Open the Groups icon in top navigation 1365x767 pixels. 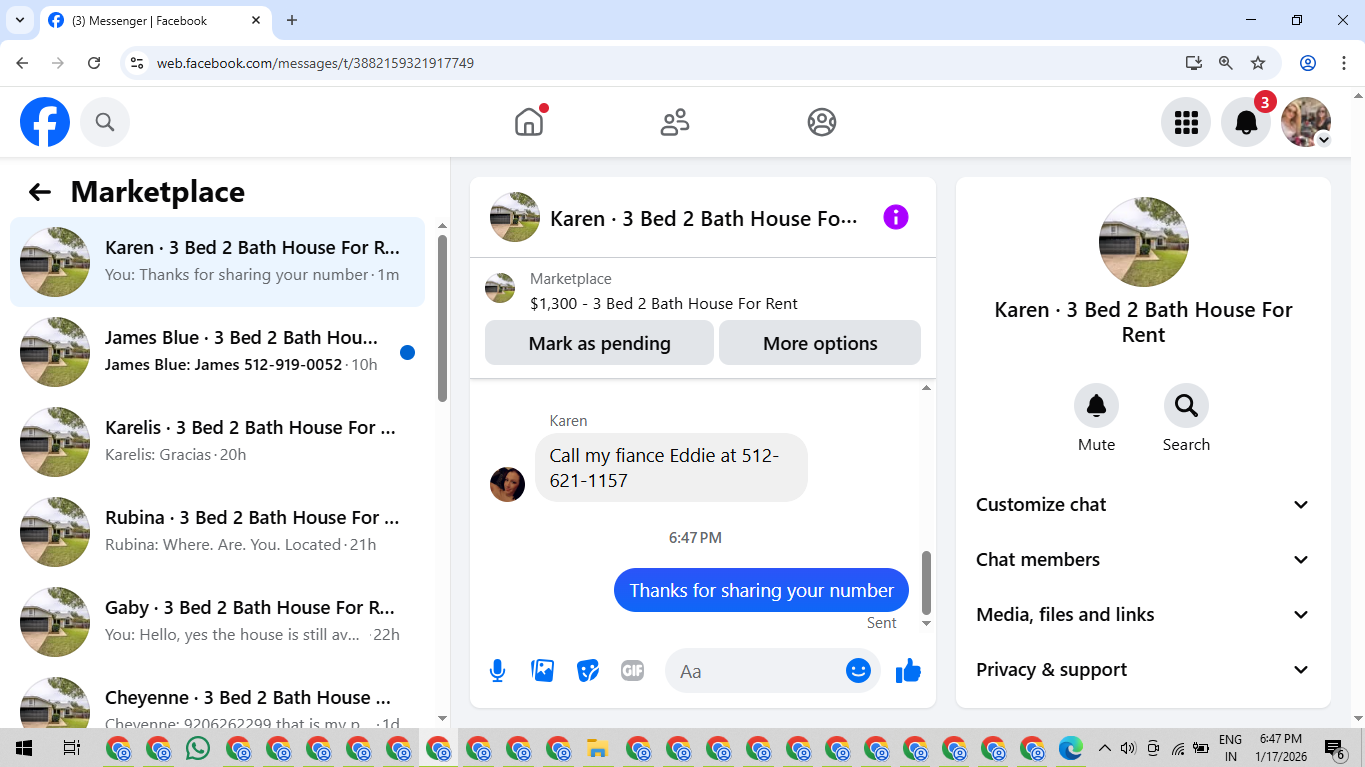(x=822, y=122)
